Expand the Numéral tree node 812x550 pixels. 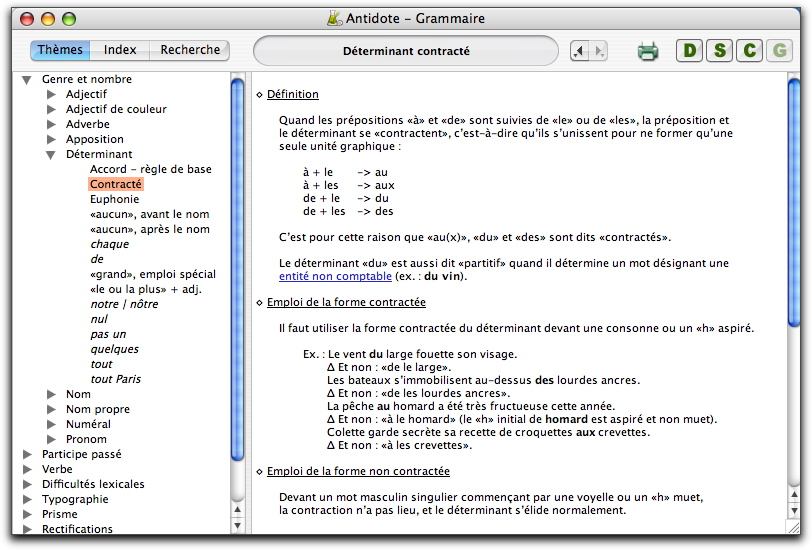click(x=51, y=424)
